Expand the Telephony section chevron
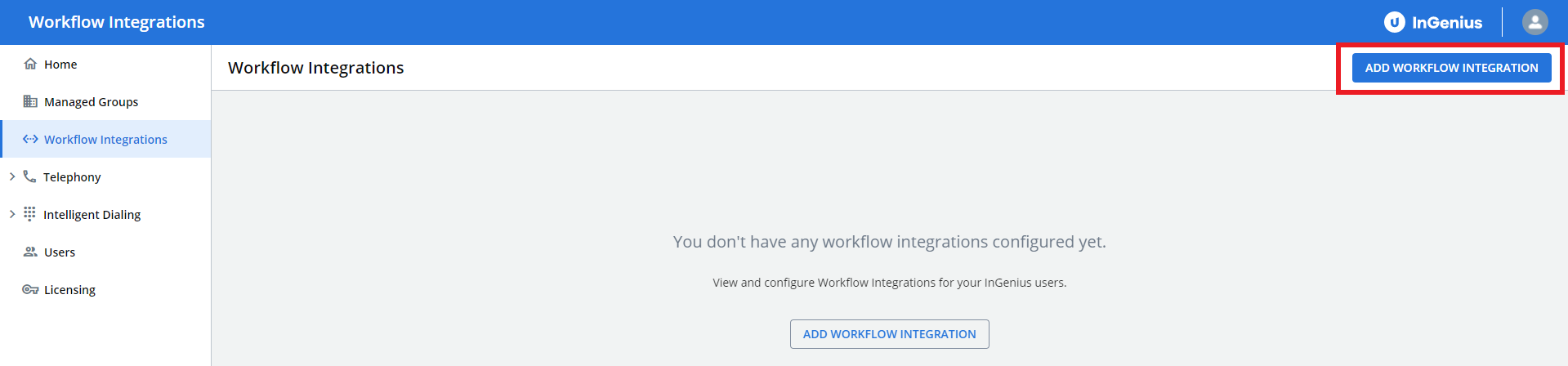Viewport: 1568px width, 366px height. click(x=11, y=176)
